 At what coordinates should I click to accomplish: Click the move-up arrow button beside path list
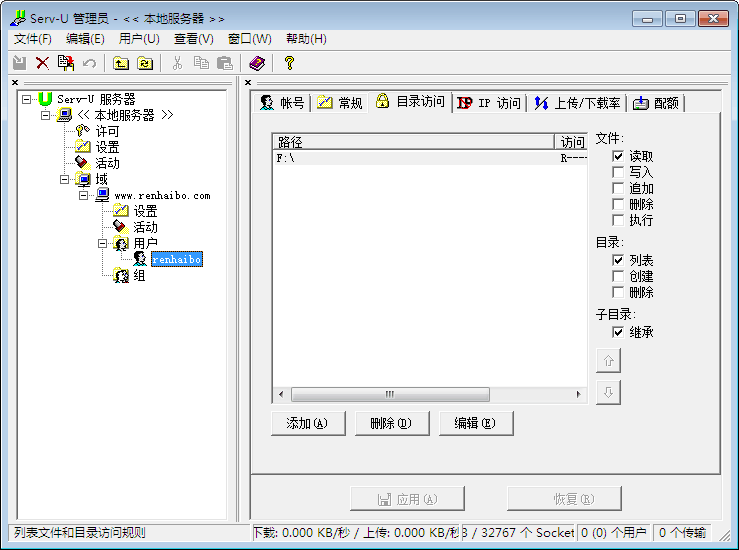point(608,360)
